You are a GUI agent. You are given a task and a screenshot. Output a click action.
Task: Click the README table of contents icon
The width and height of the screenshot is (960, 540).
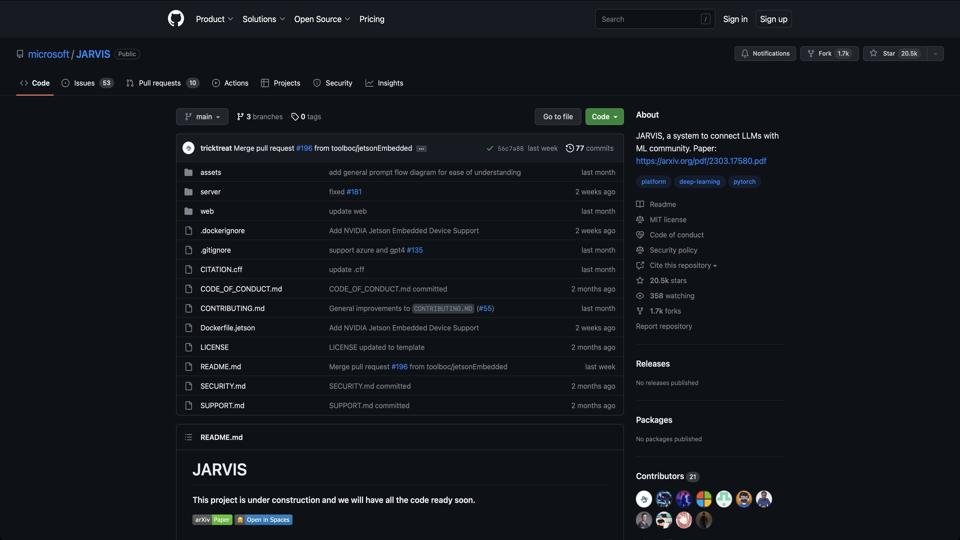click(188, 437)
